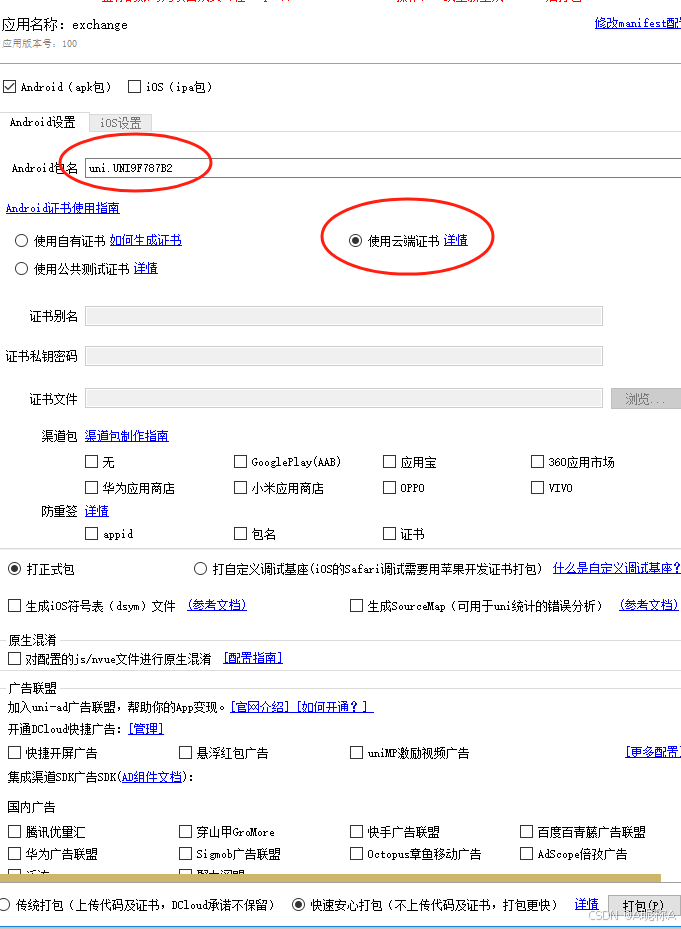Switch to the Android设置 tab

(43, 122)
